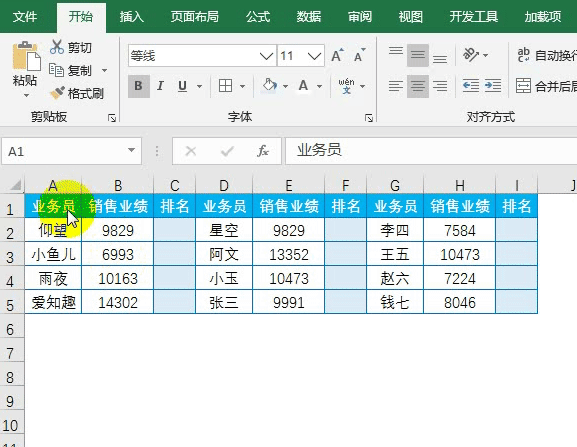Click the phonetic guide wén icon
This screenshot has width=577, height=447.
(x=346, y=86)
